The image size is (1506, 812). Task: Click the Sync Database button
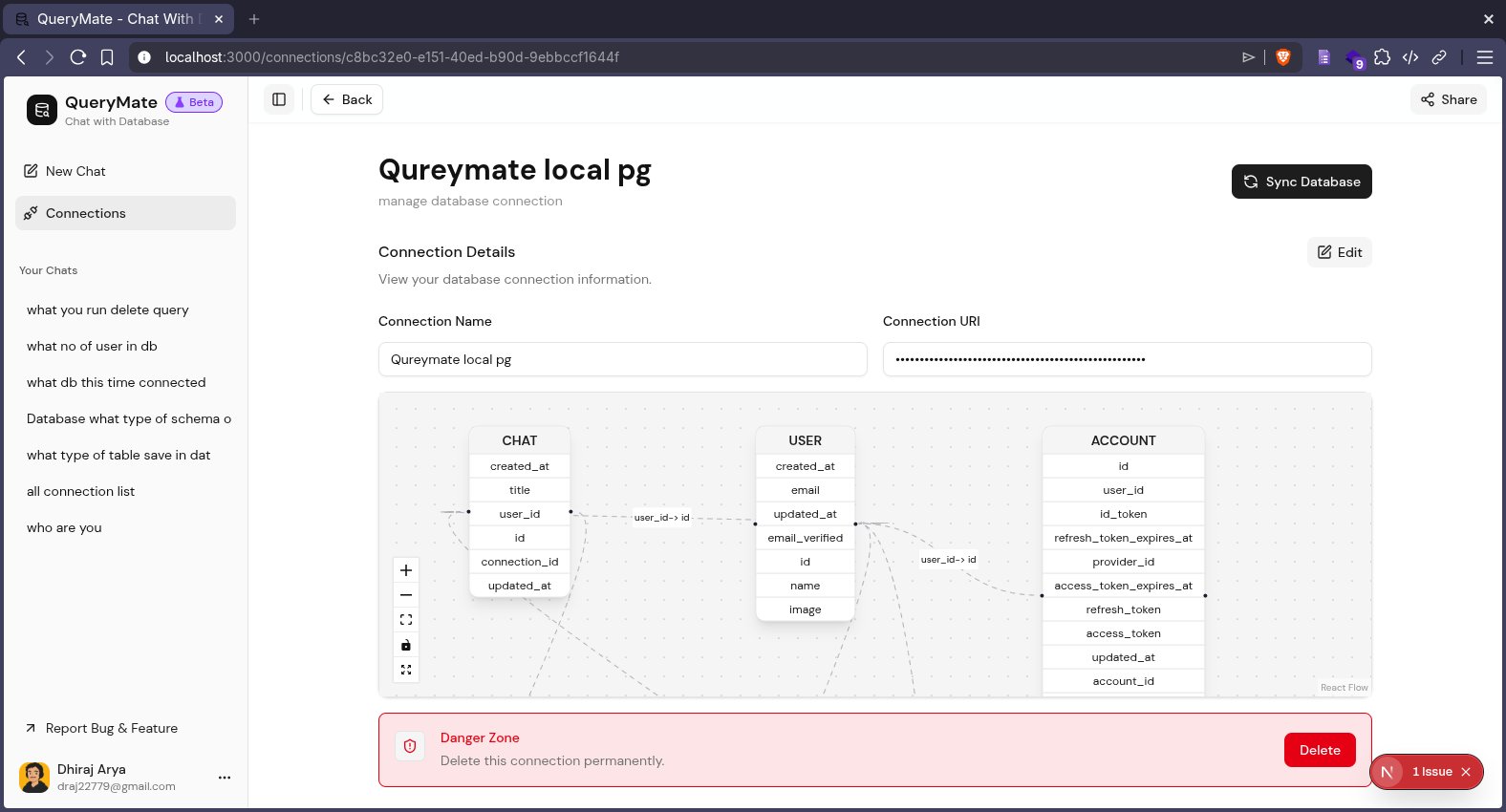click(x=1302, y=182)
